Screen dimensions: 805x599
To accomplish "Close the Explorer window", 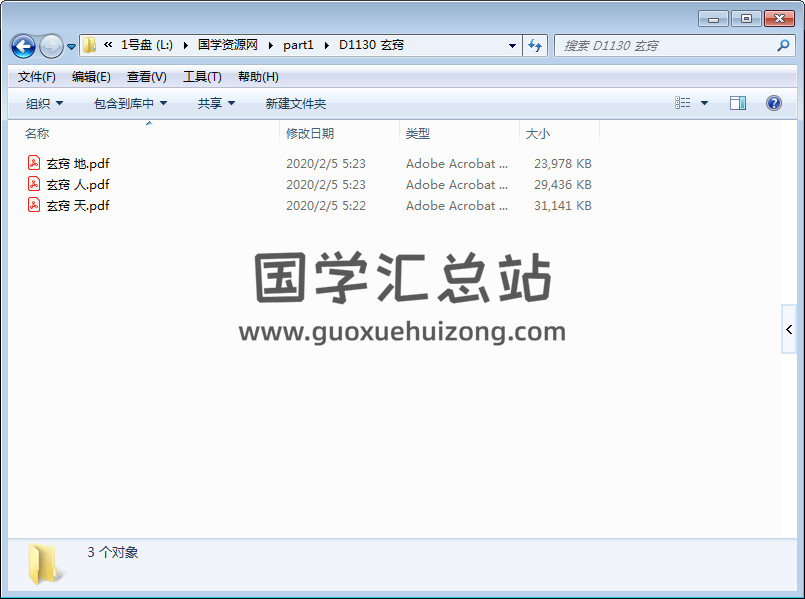I will click(779, 19).
